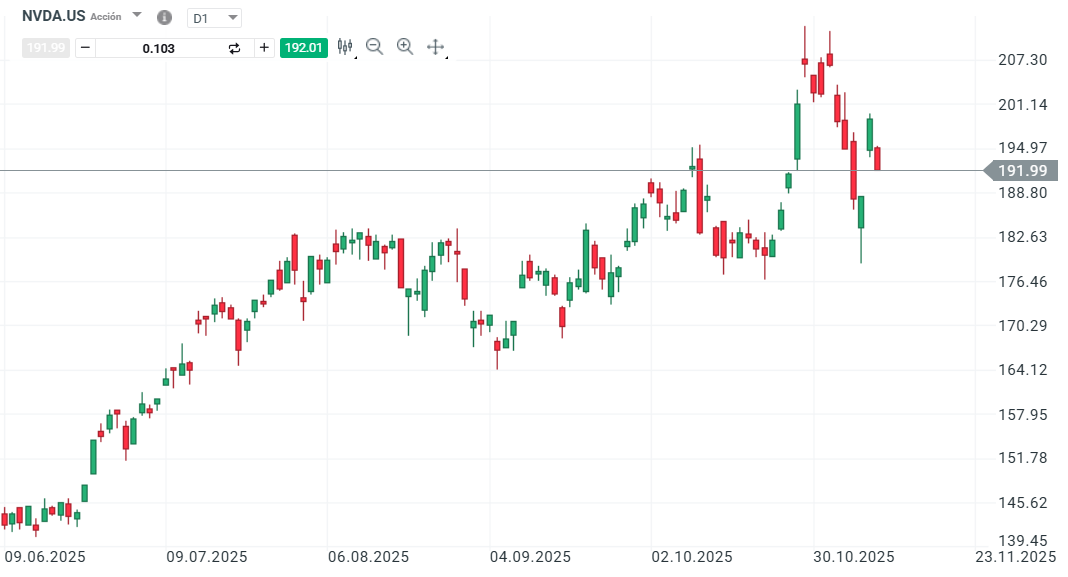Image resolution: width=1068 pixels, height=577 pixels.
Task: Open the candlestick chart type selector
Action: [346, 47]
